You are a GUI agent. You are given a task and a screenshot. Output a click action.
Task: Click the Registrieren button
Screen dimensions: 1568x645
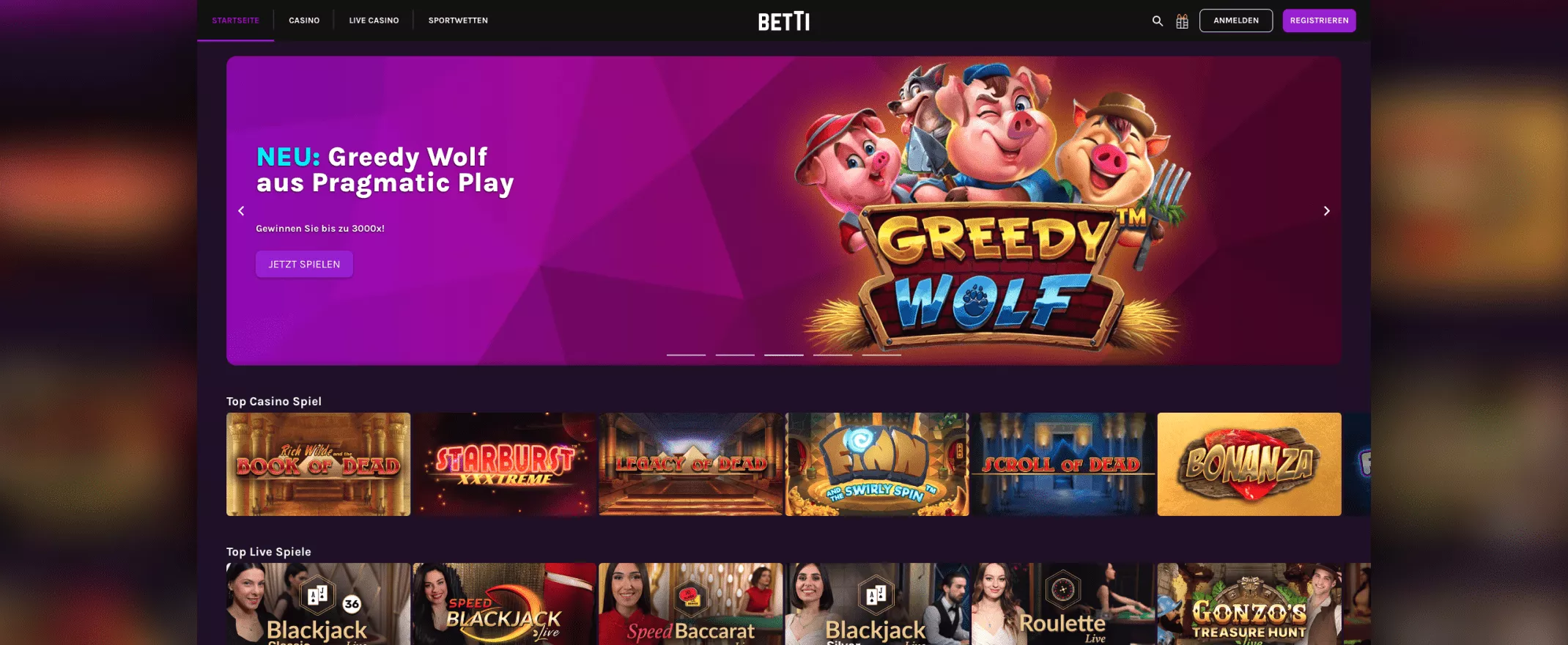pos(1319,21)
